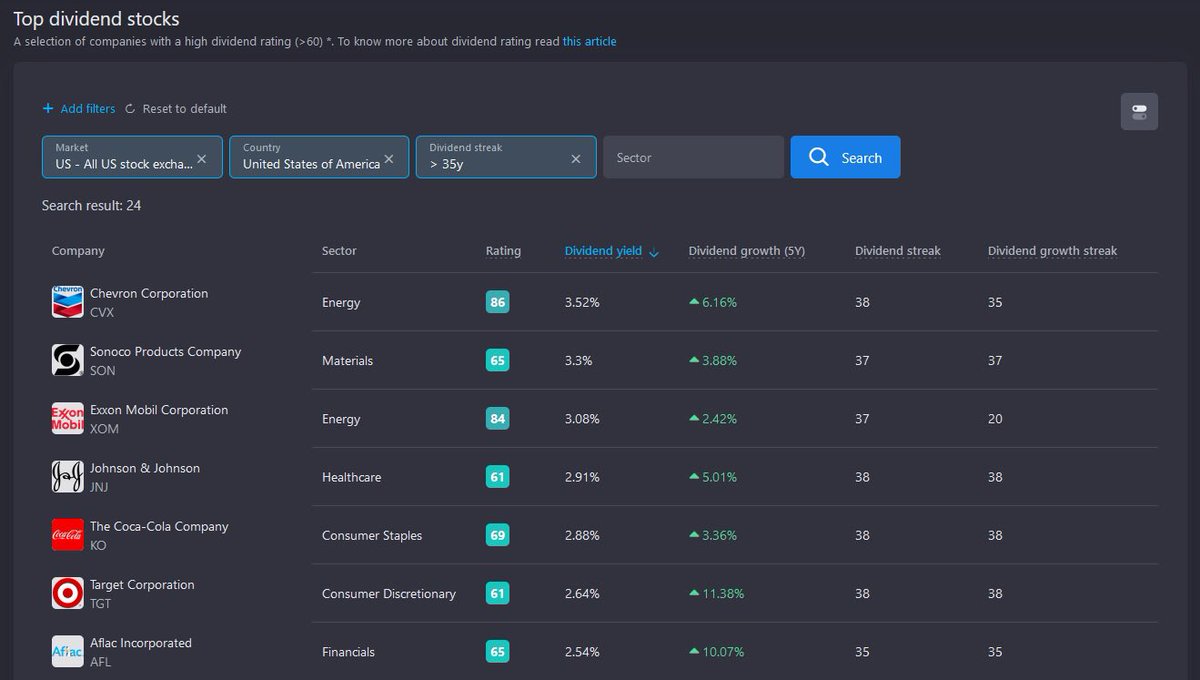Open The Coca-Cola Company name
The height and width of the screenshot is (680, 1200).
[159, 526]
